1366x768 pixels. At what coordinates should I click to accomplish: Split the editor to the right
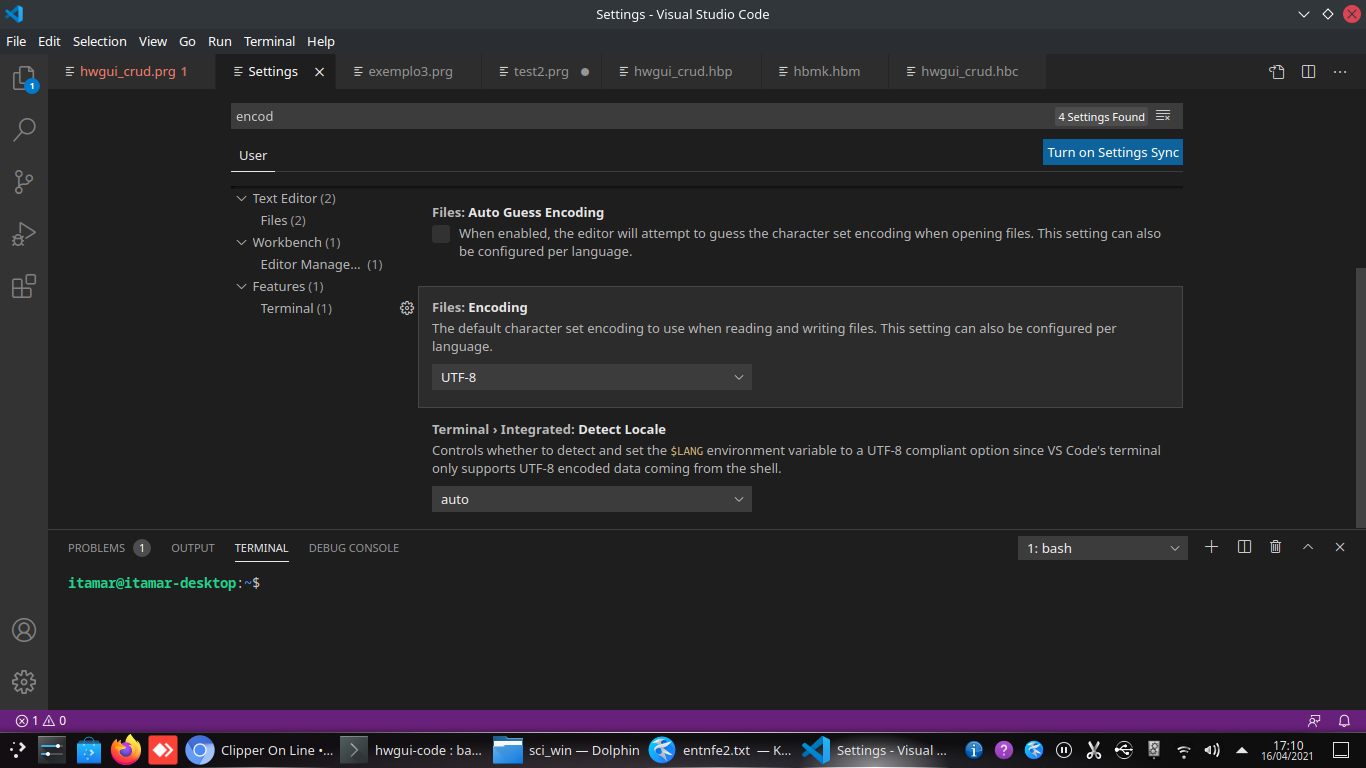pos(1308,72)
